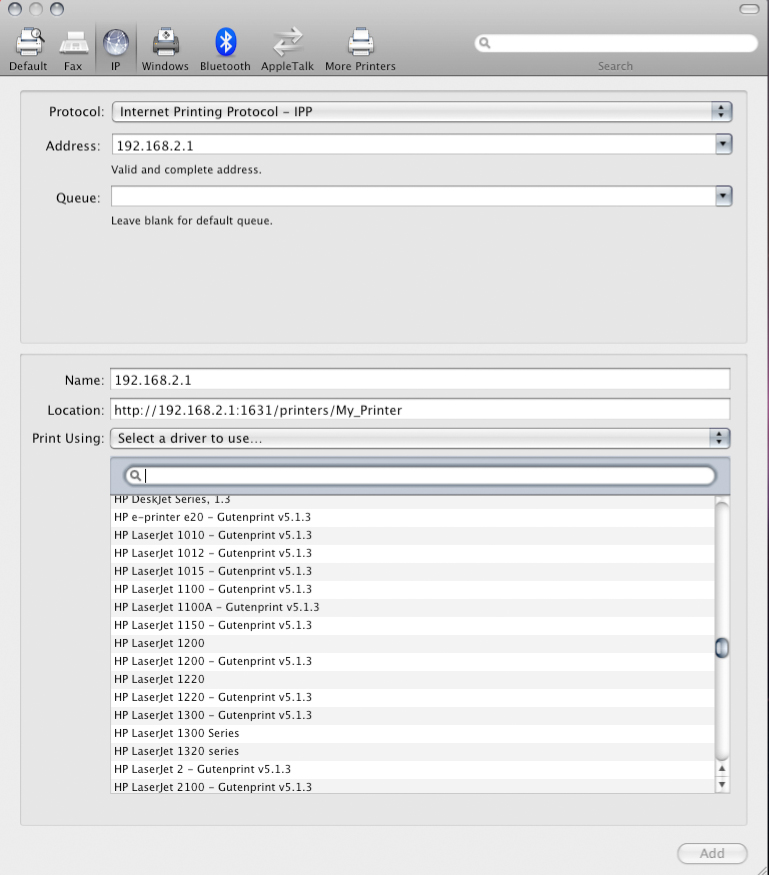769x875 pixels.
Task: Open the Protocol popup menu
Action: tap(422, 112)
